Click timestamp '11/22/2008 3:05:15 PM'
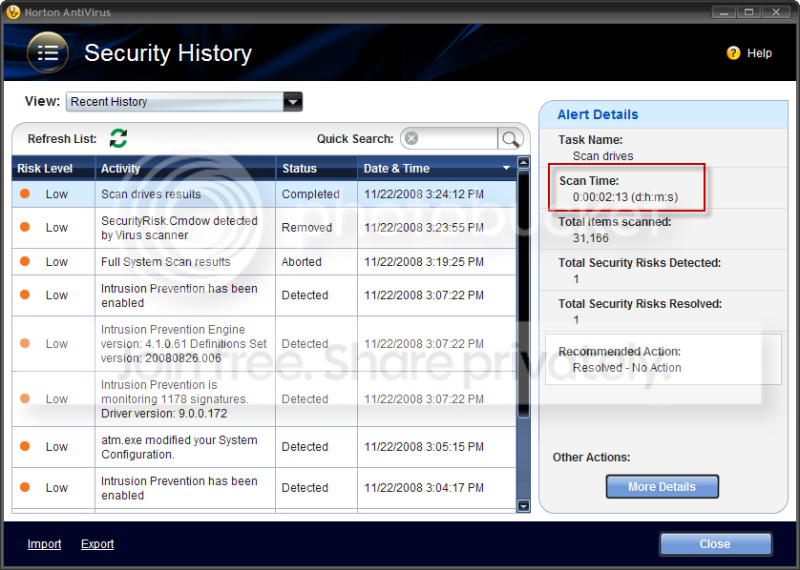 (x=424, y=447)
